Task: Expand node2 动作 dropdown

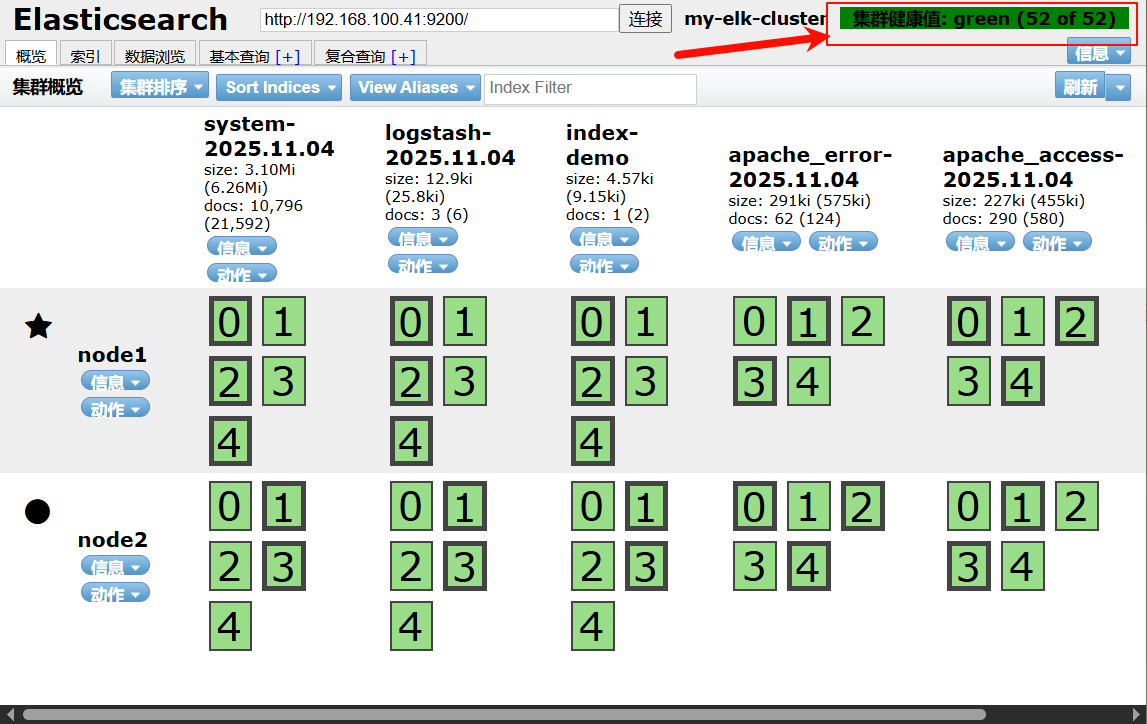Action: [116, 593]
